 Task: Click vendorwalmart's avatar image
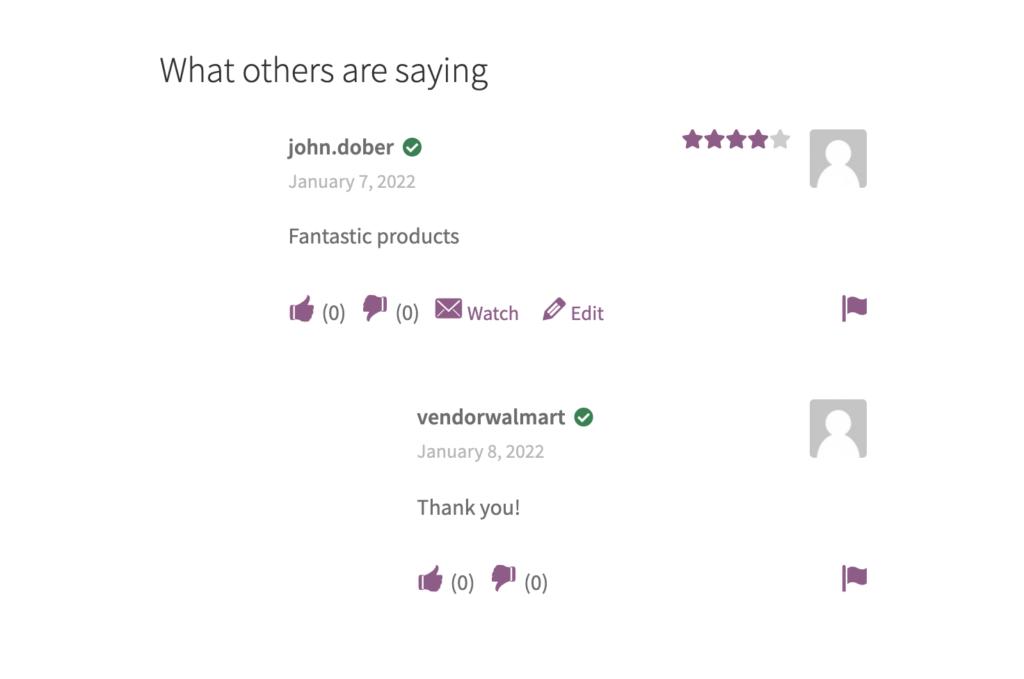click(839, 428)
